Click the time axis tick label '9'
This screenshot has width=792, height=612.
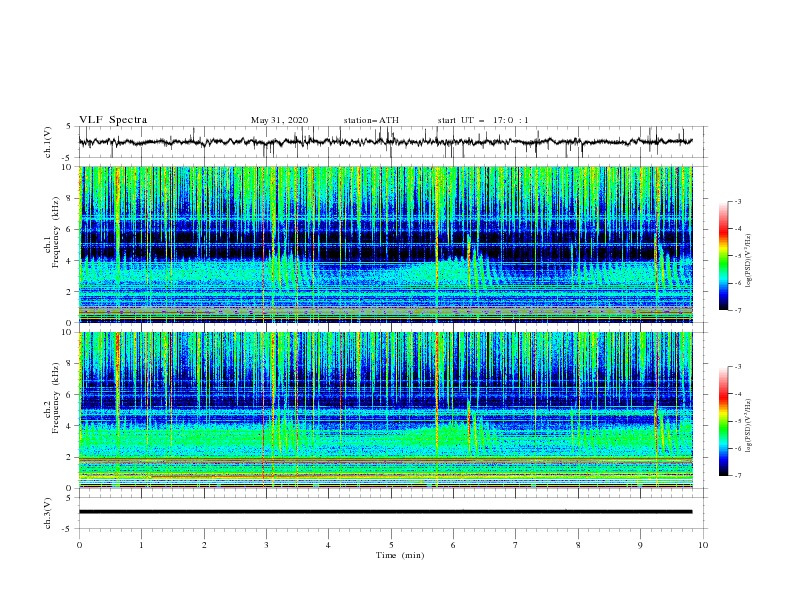coord(640,545)
